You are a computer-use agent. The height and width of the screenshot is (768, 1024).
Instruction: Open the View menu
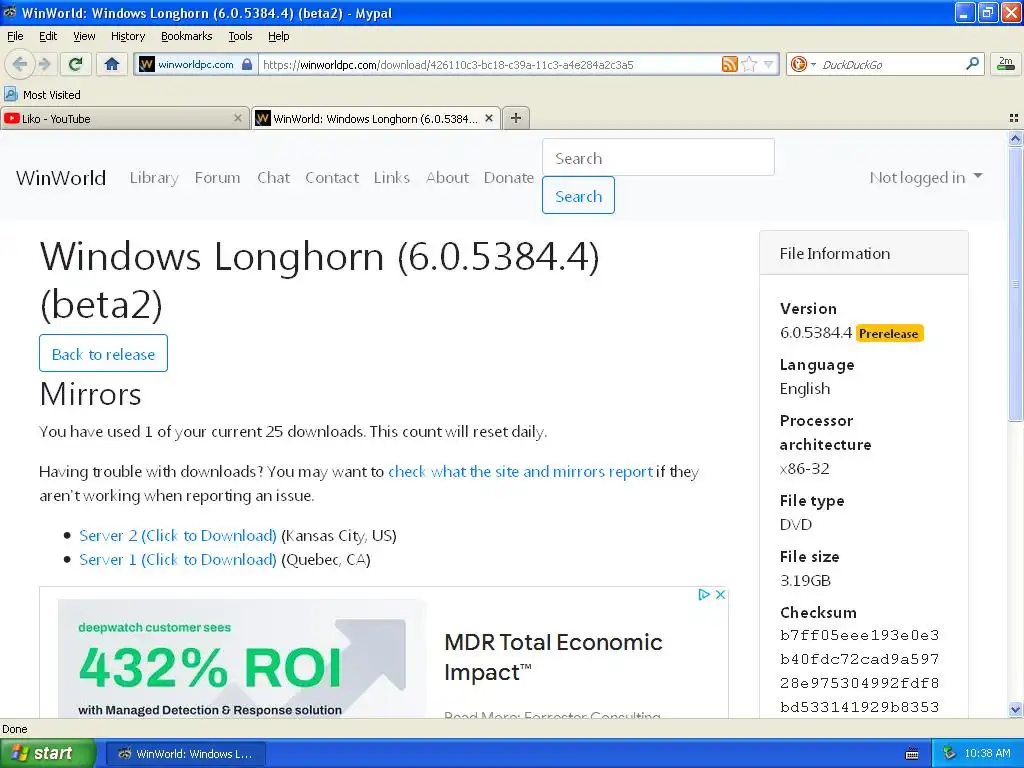coord(84,36)
